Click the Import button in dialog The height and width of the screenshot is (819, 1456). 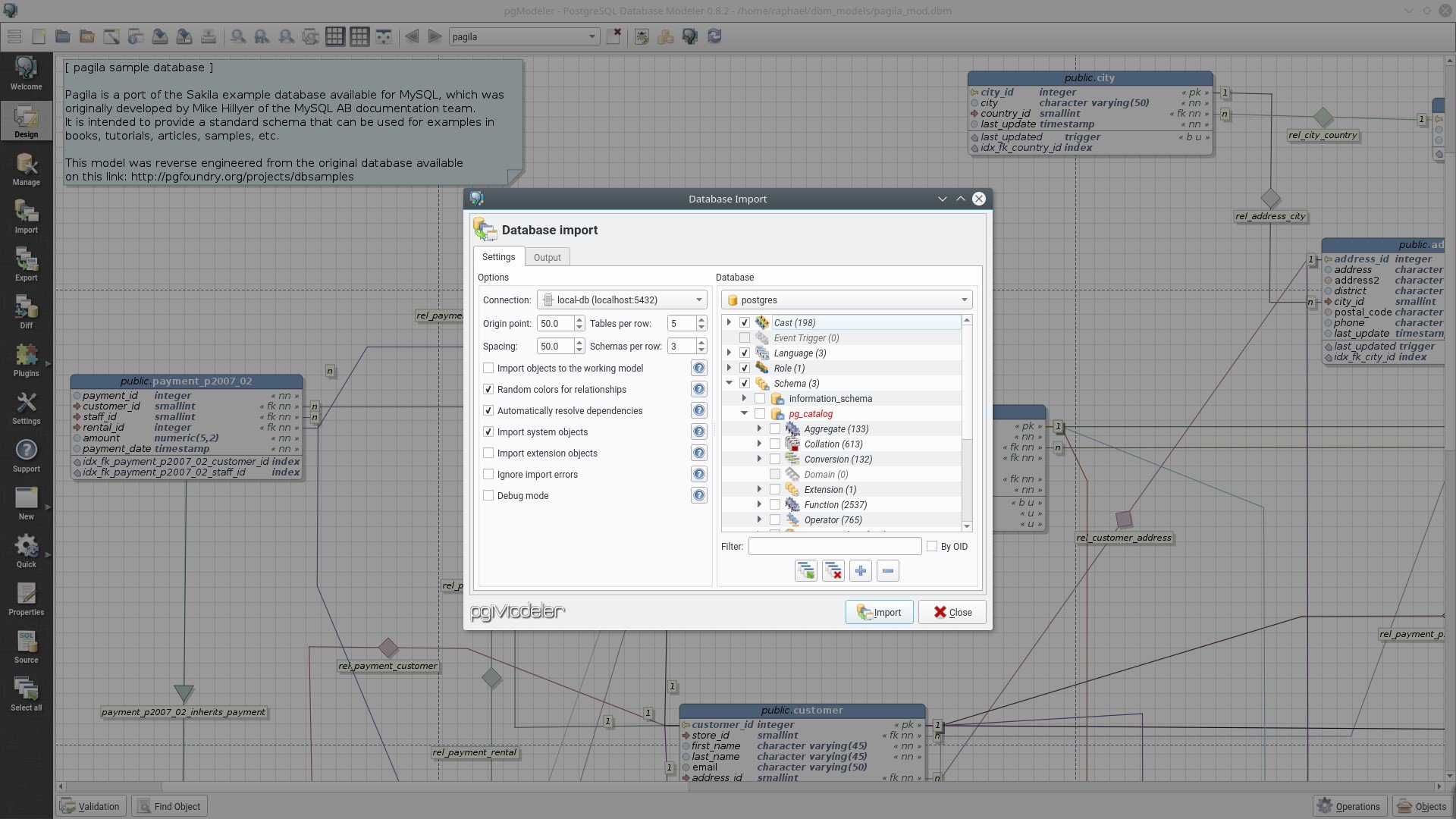coord(879,612)
